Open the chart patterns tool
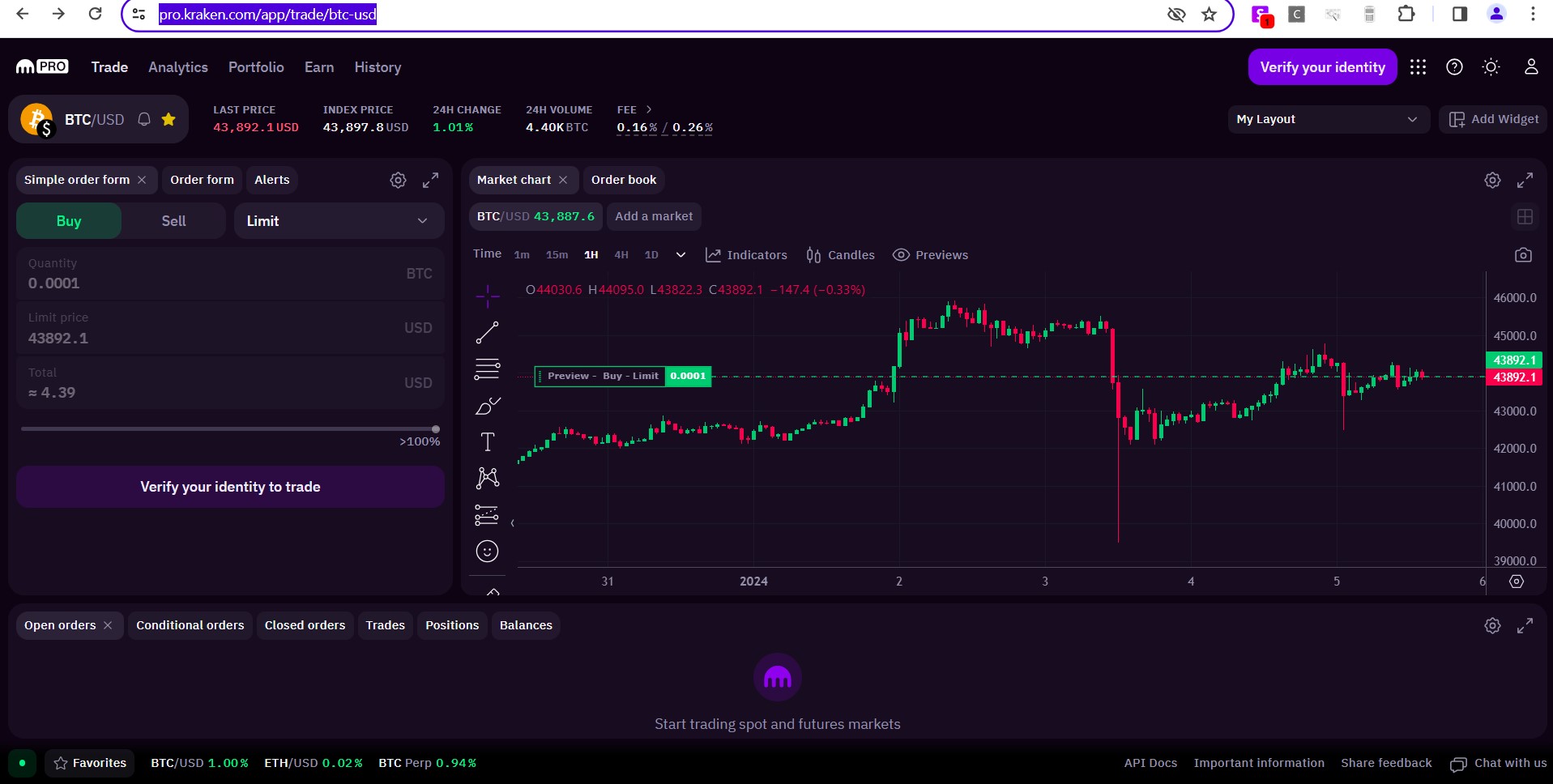1553x784 pixels. click(x=487, y=478)
